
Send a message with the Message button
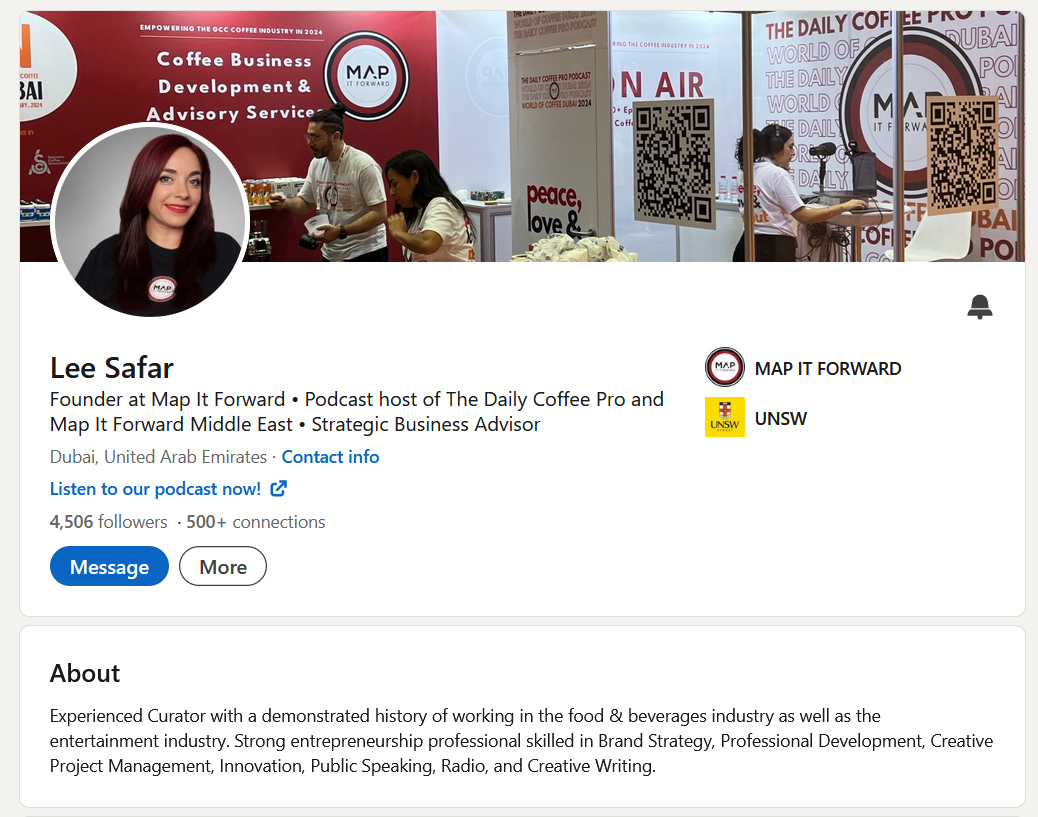pos(109,566)
